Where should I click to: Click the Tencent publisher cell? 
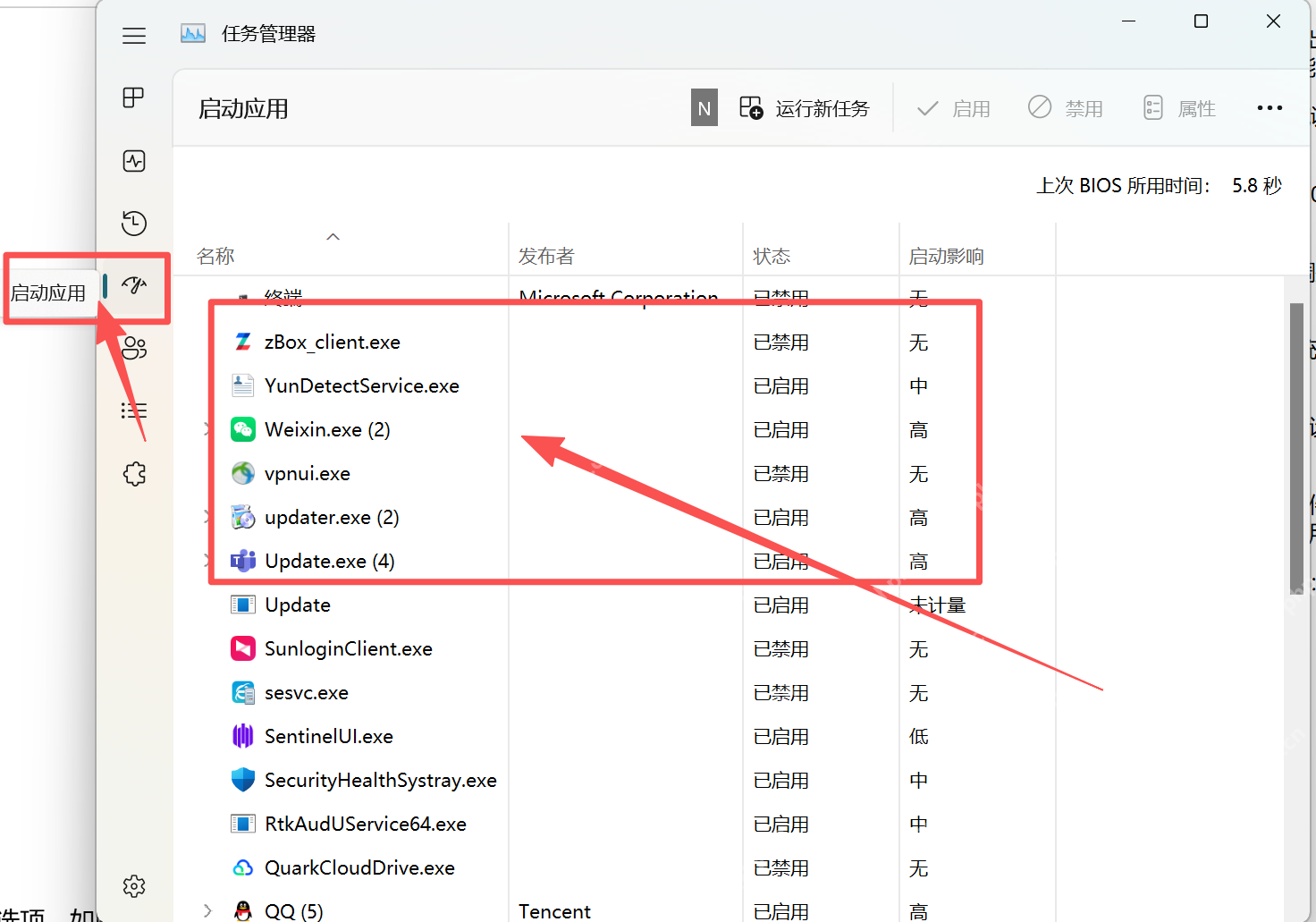(554, 911)
